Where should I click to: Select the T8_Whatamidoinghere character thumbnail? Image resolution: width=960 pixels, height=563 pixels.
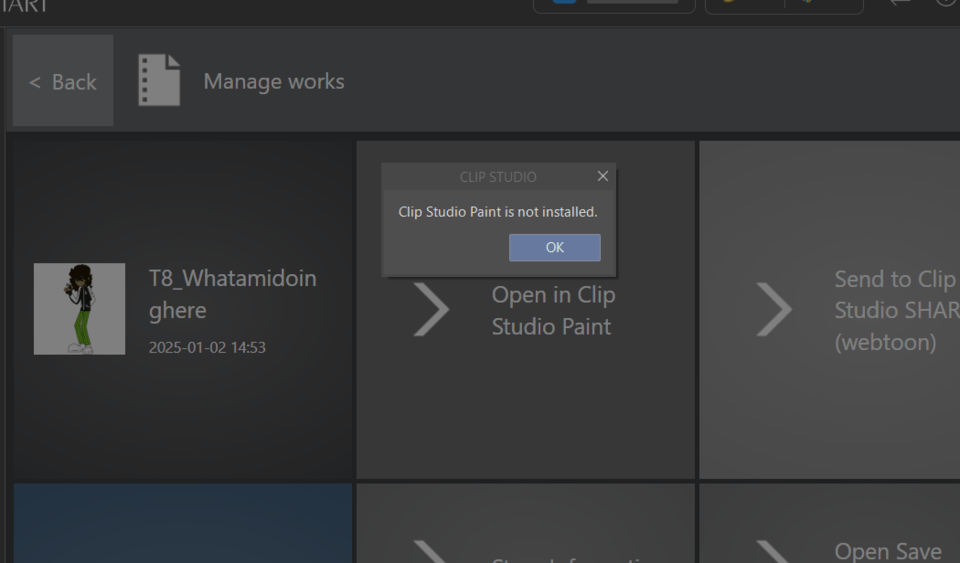(x=79, y=308)
